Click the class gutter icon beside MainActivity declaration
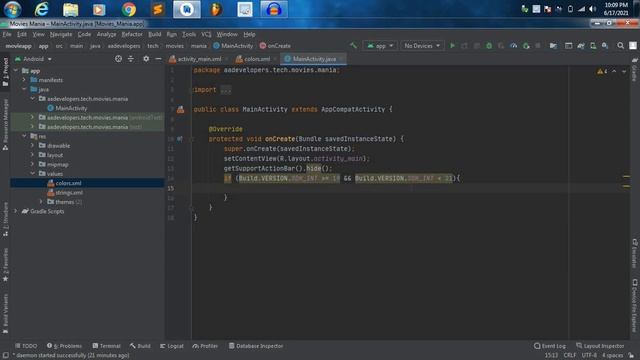Screen dimensions: 640x360 (180, 109)
